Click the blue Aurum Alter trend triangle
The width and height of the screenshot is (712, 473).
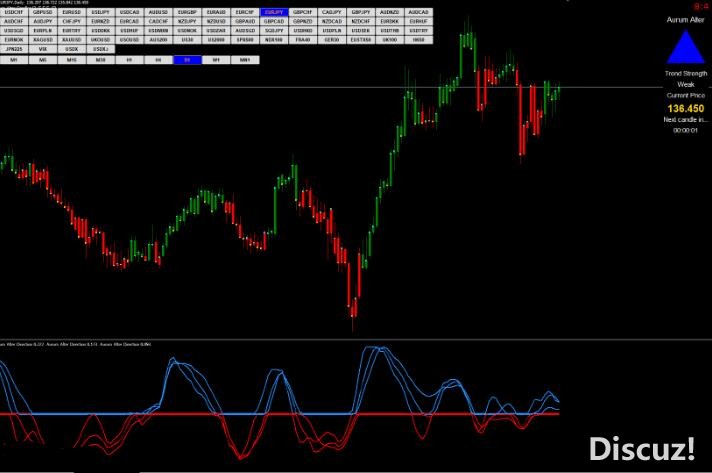[686, 47]
